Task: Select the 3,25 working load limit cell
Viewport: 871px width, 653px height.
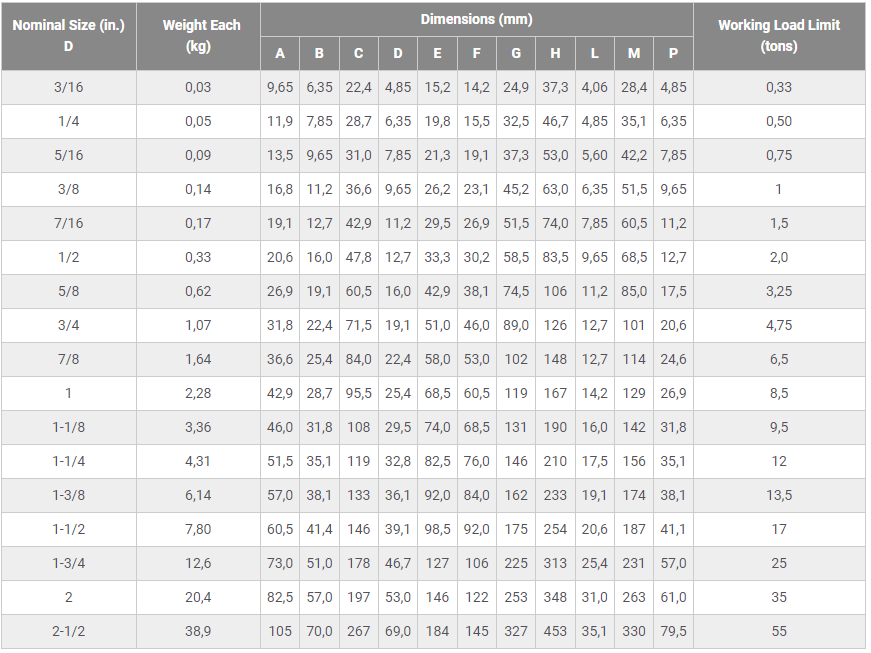Action: click(x=779, y=291)
